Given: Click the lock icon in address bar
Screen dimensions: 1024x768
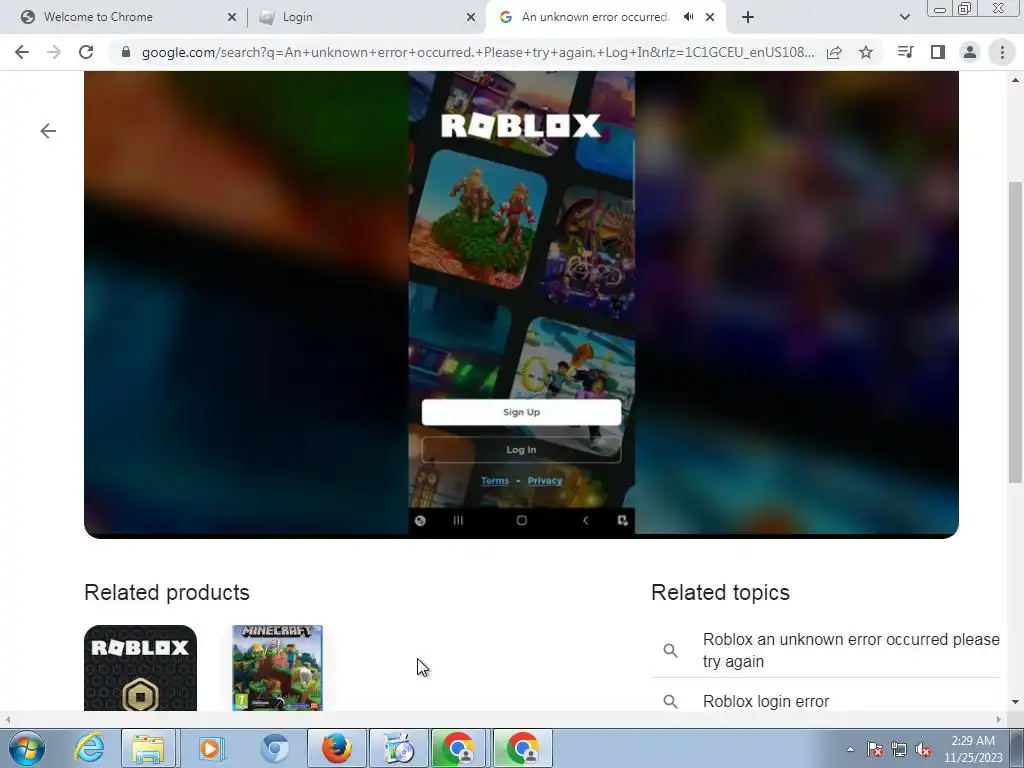Looking at the screenshot, I should coord(126,52).
